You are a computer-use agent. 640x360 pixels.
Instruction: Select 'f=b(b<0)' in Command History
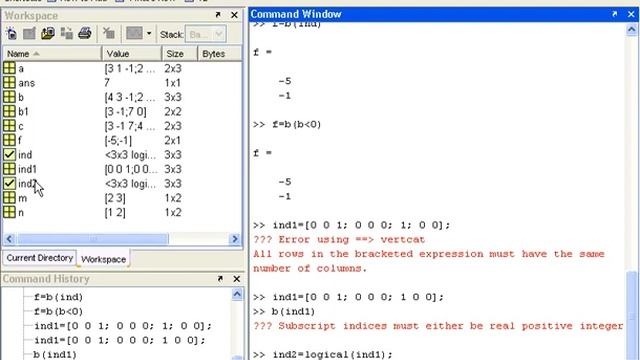point(58,311)
